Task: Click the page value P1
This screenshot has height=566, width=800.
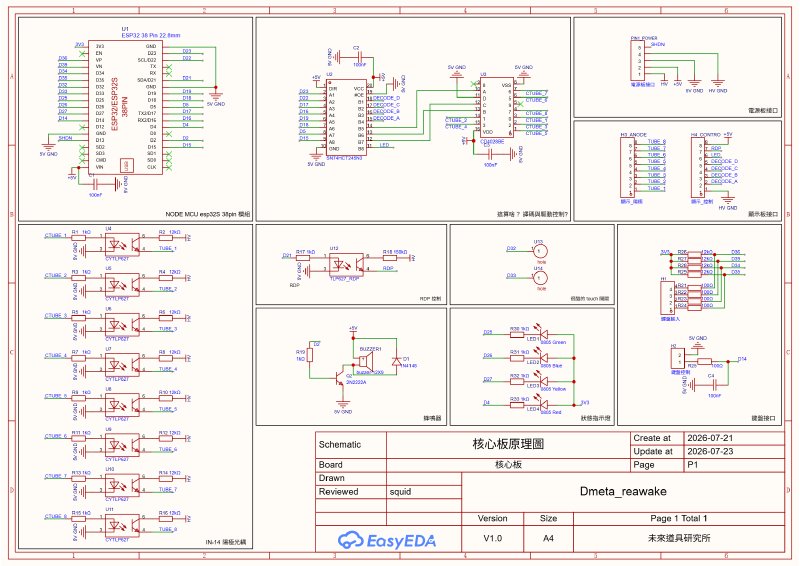Action: [x=692, y=464]
